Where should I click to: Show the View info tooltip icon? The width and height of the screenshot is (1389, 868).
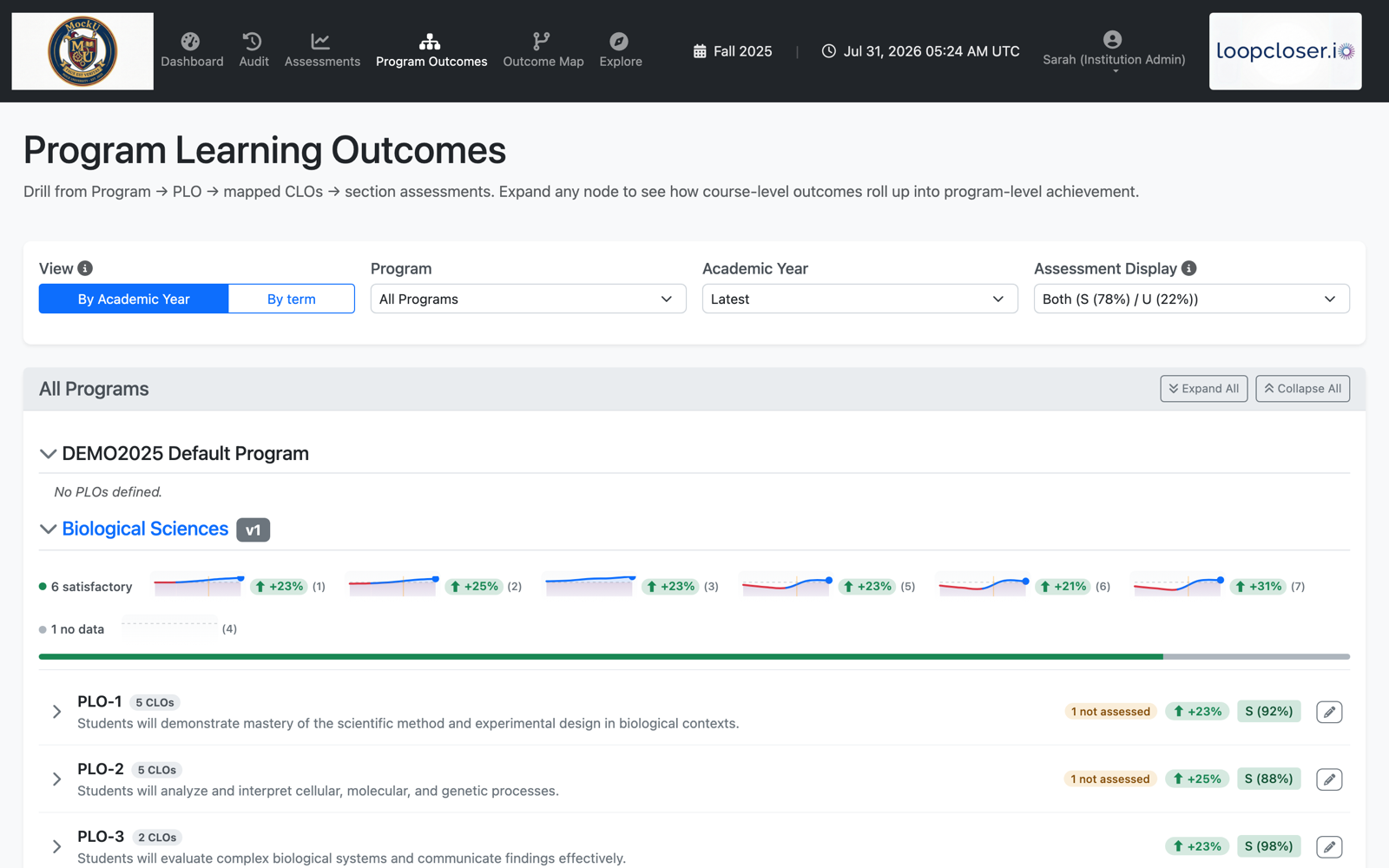click(85, 268)
